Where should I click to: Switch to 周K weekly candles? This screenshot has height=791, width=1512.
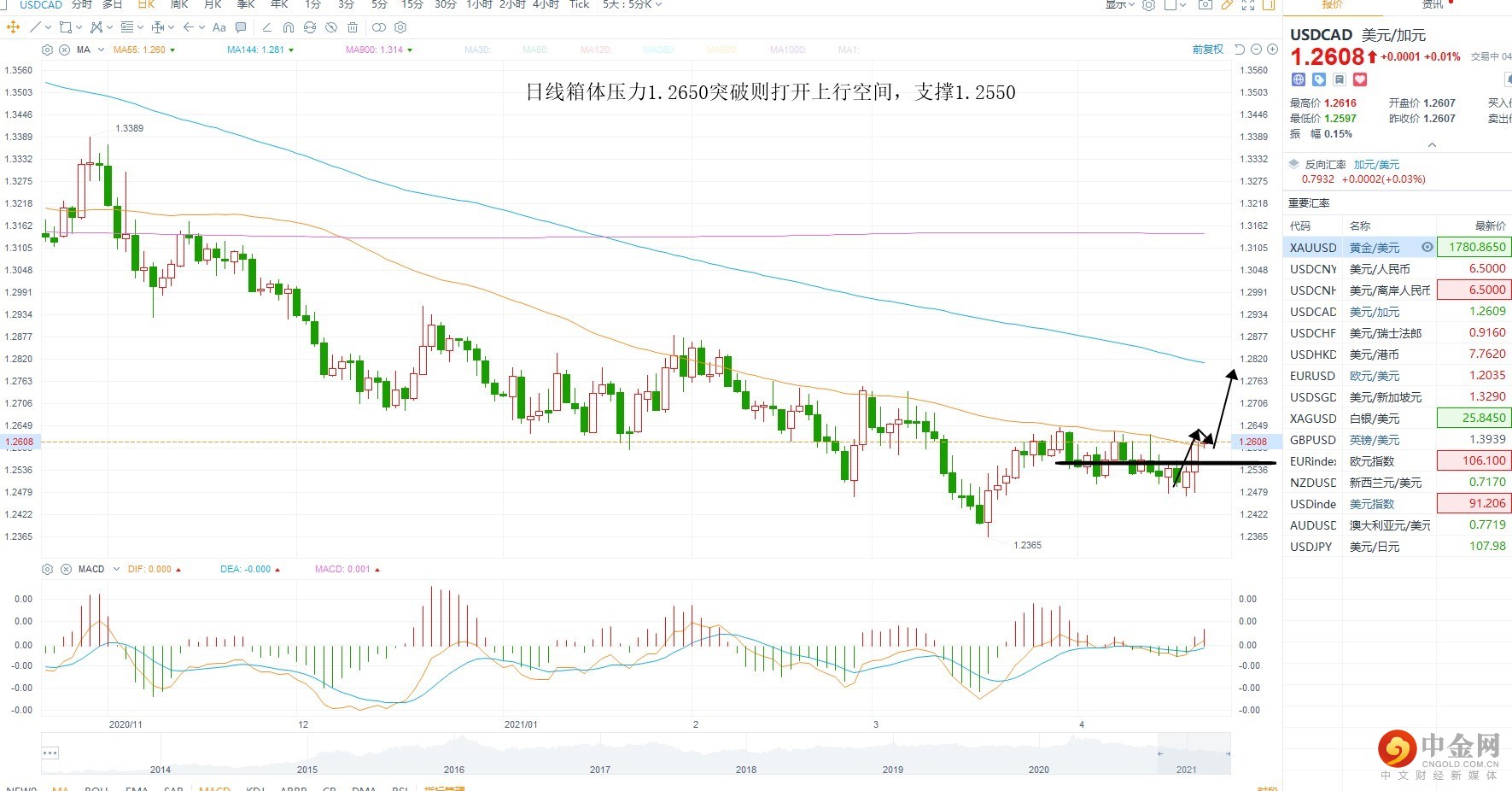(x=179, y=5)
